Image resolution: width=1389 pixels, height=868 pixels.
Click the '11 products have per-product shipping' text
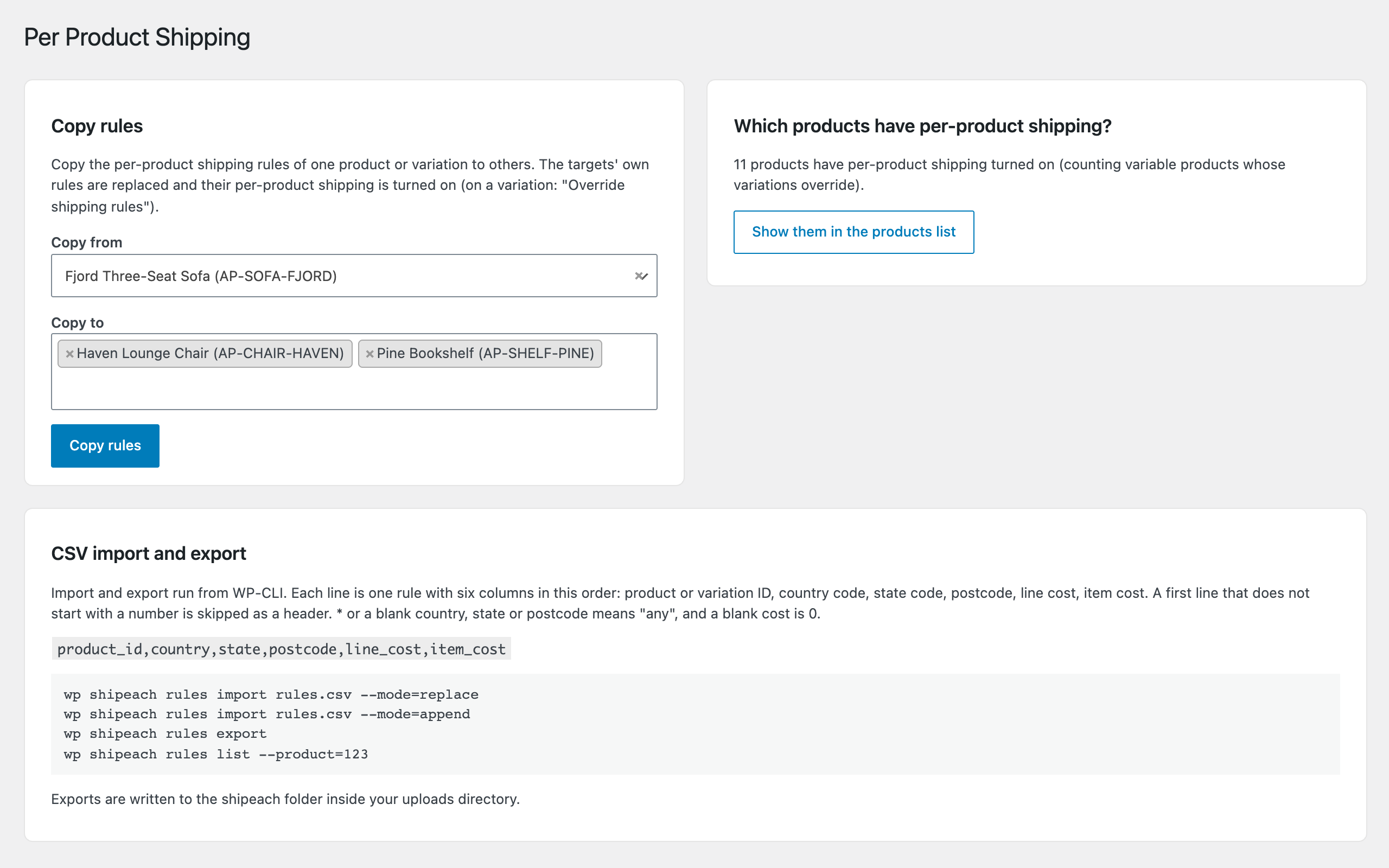tap(1009, 175)
